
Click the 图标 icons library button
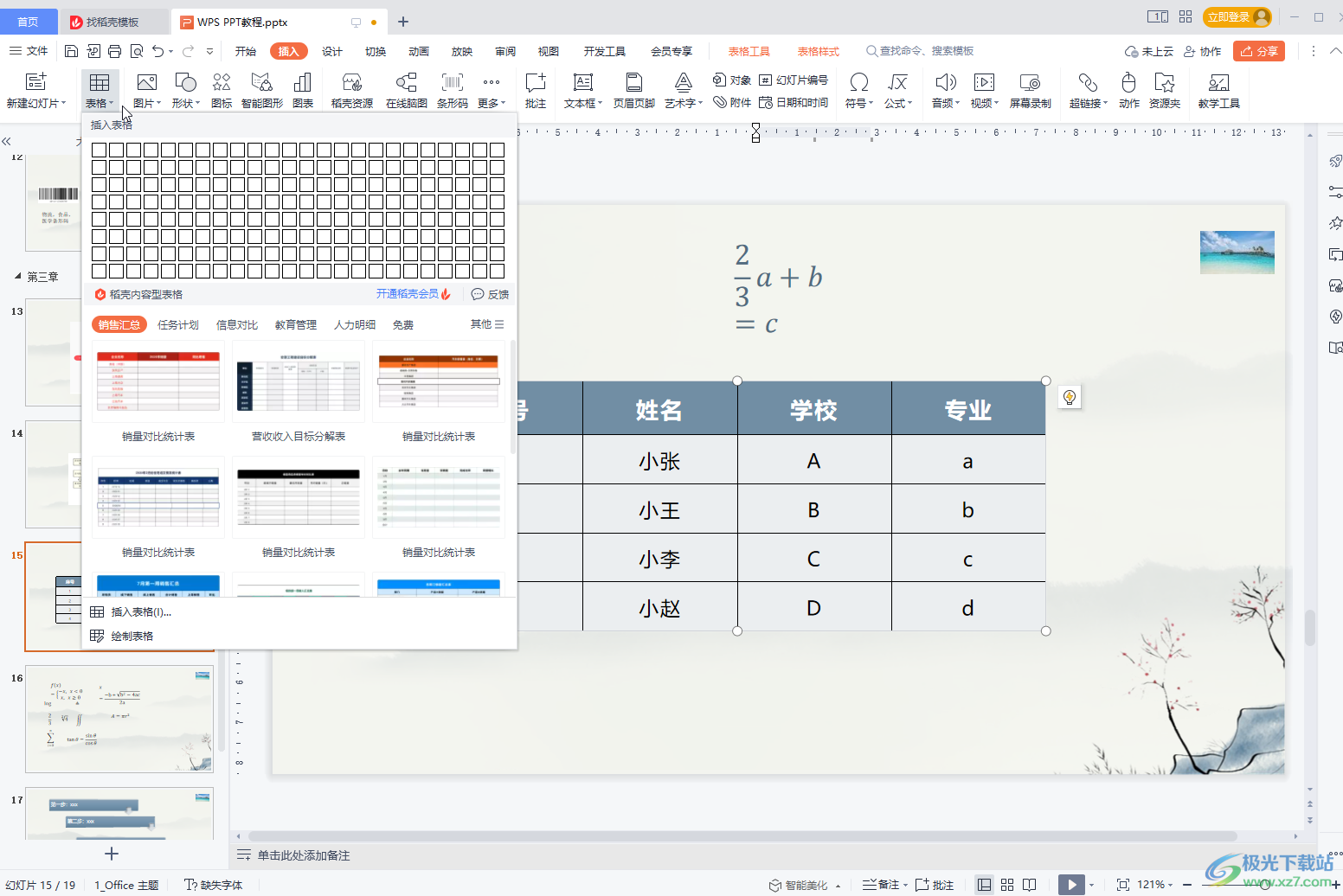point(222,90)
